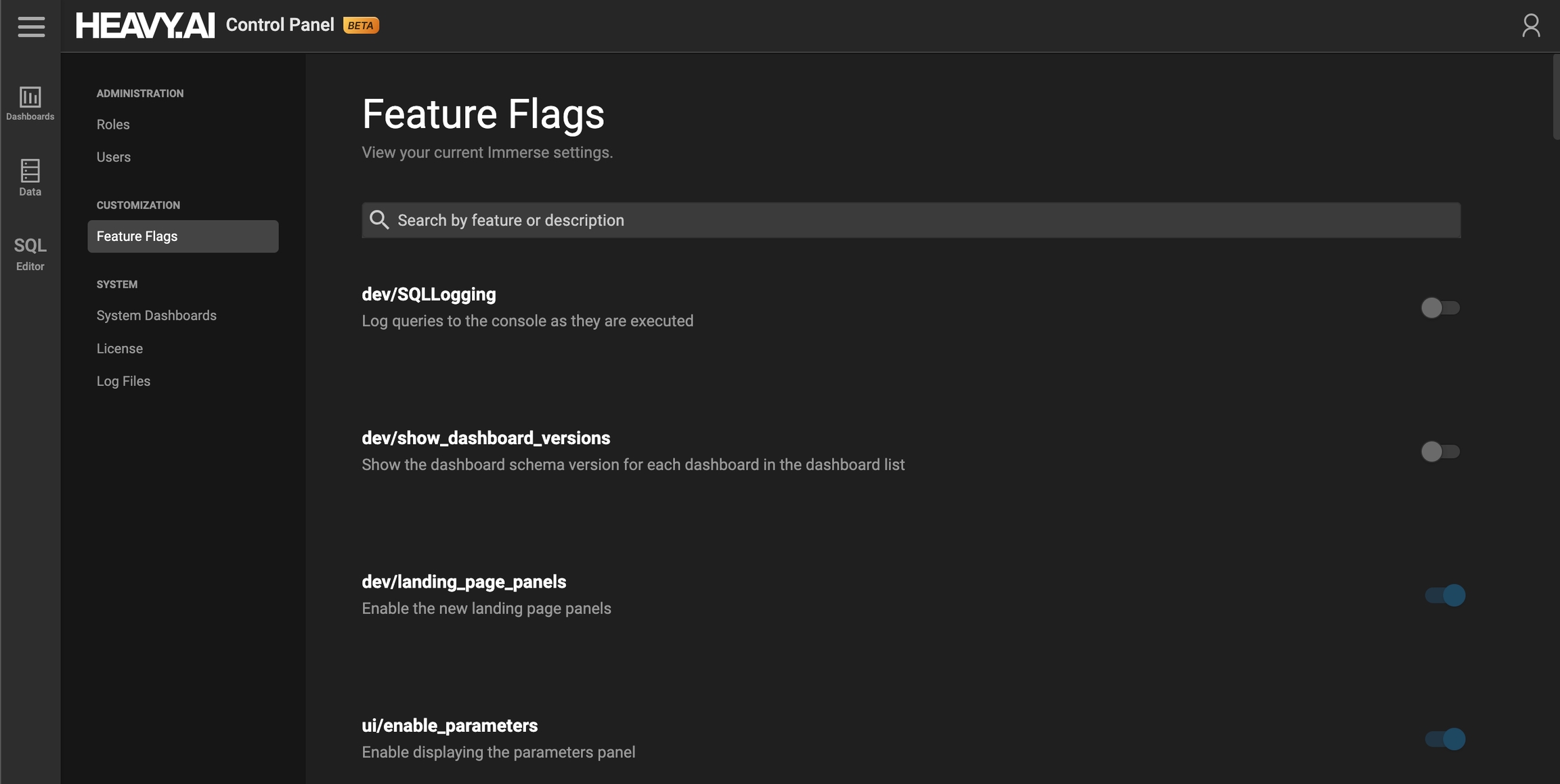Open the hamburger menu icon
The height and width of the screenshot is (784, 1560).
click(31, 26)
